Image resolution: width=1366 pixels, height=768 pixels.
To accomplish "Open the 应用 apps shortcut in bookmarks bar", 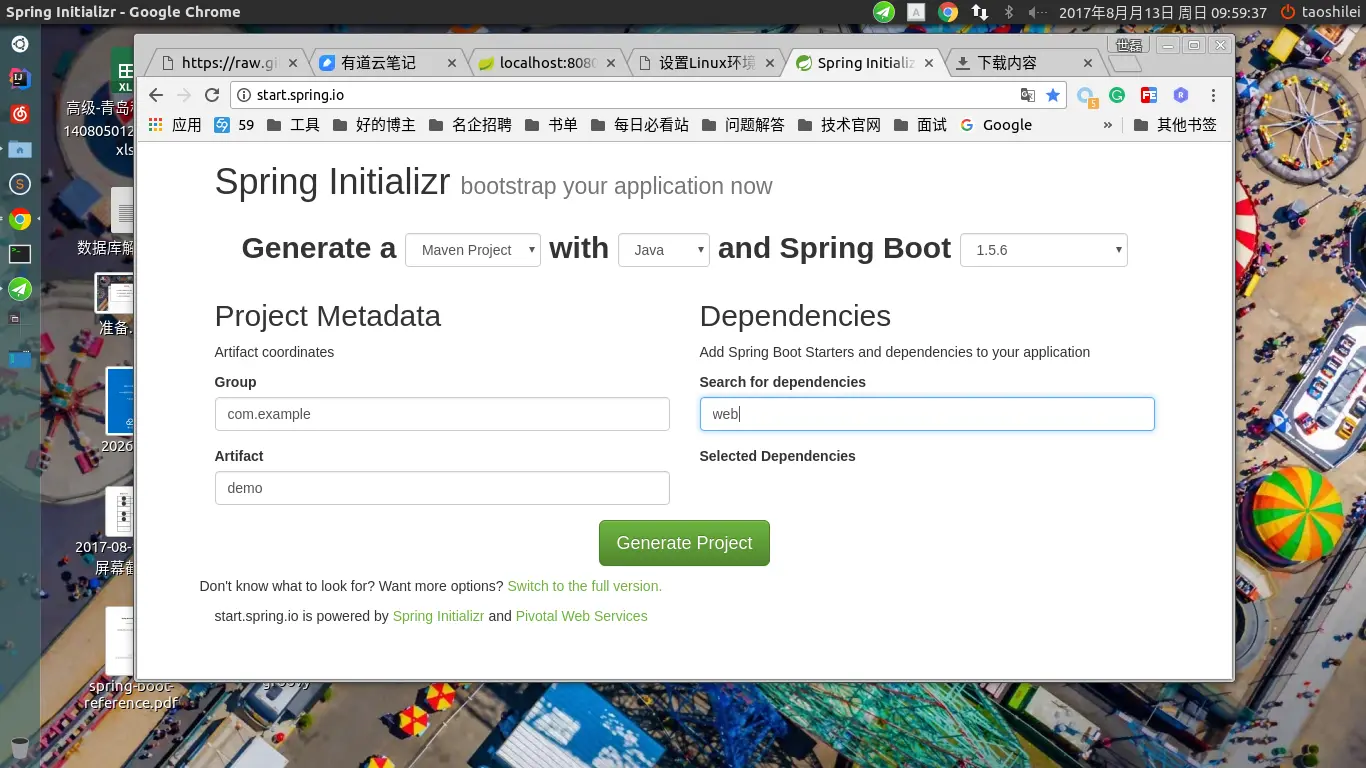I will pos(175,125).
